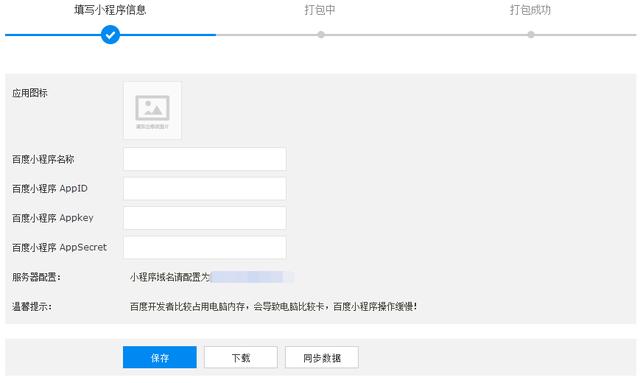Select the 百度小程序 Appkey input field
Screen dimensions: 640x383
(x=204, y=218)
